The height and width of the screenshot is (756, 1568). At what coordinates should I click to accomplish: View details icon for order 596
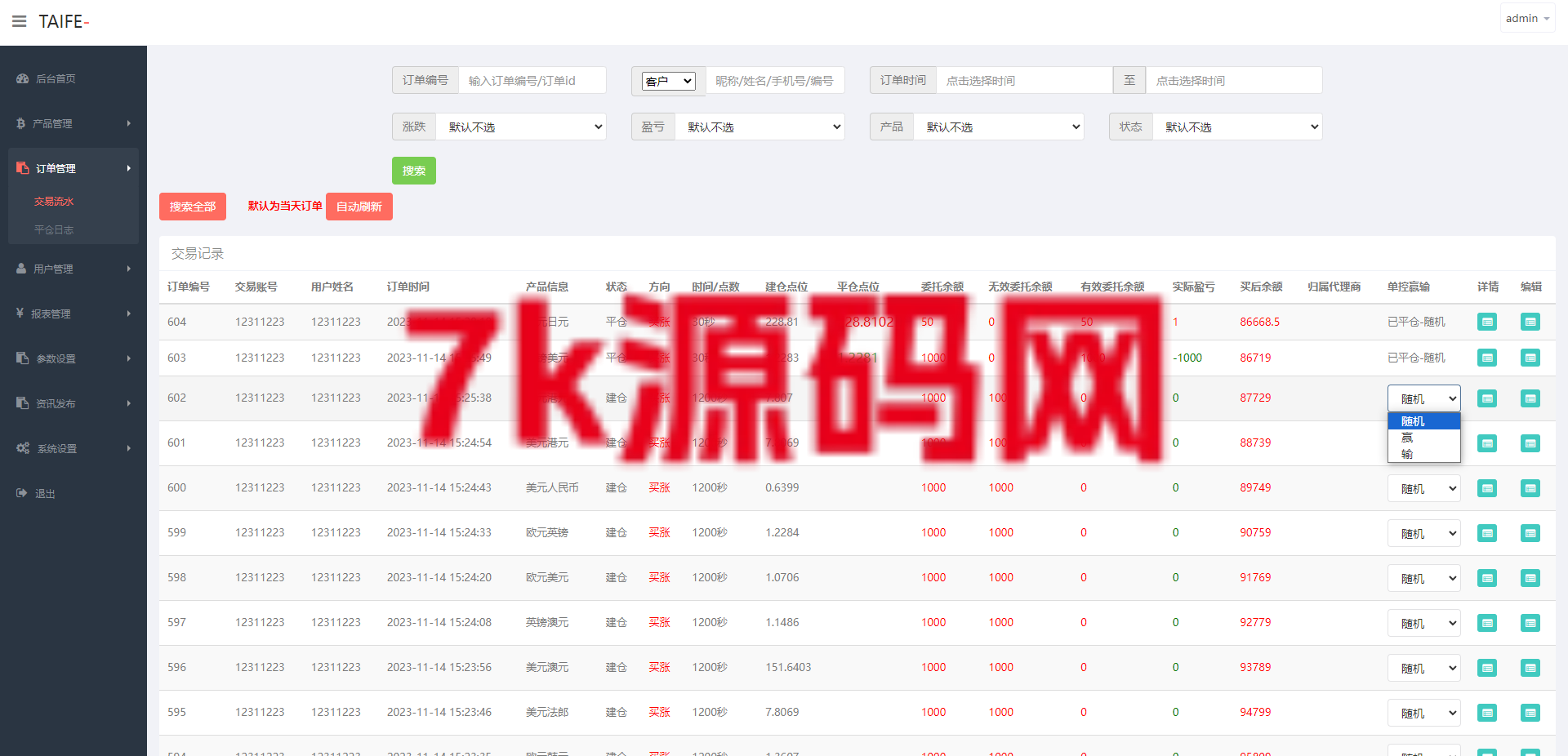[x=1487, y=668]
